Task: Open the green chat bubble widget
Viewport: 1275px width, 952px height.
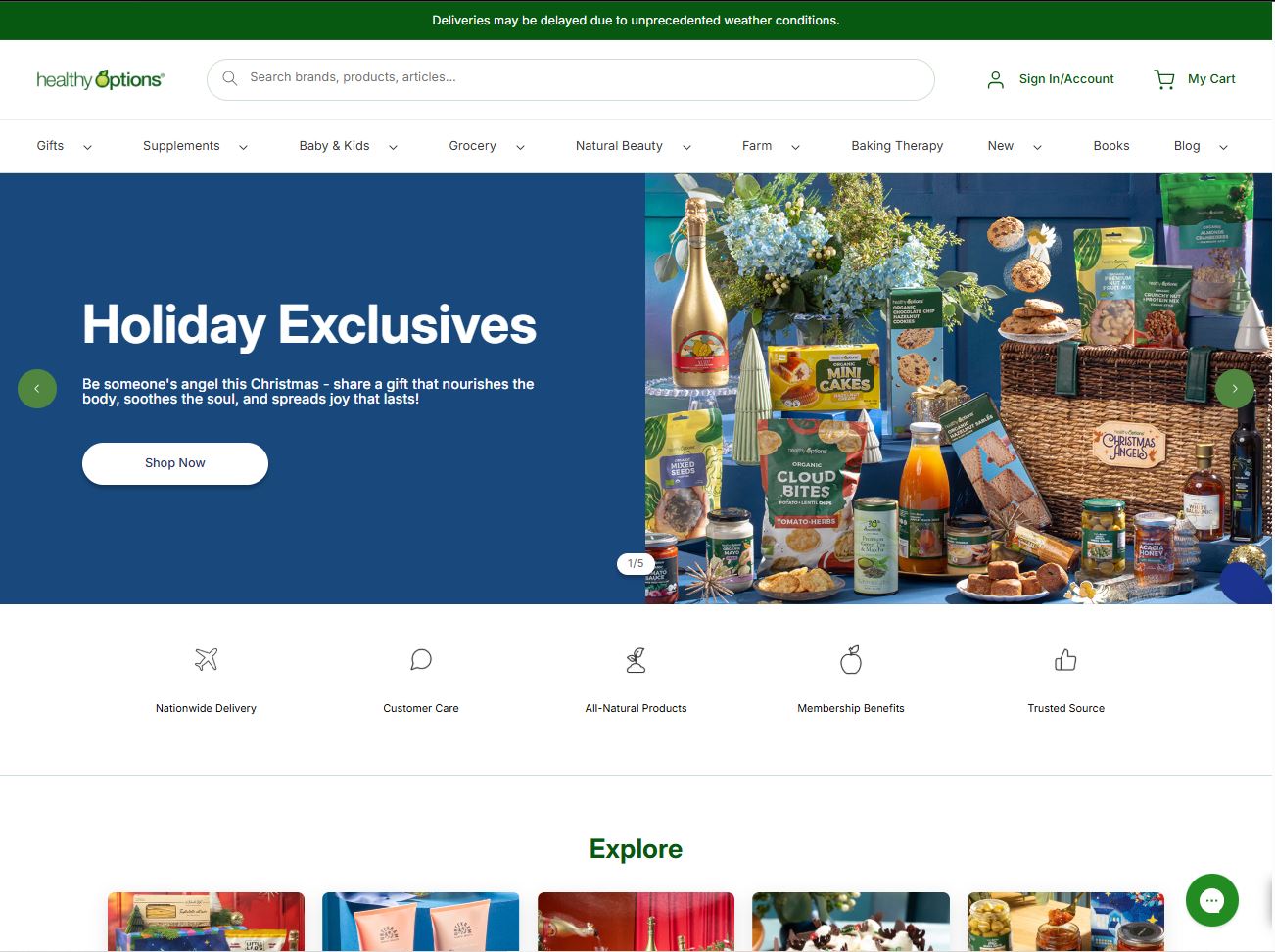Action: [x=1211, y=900]
